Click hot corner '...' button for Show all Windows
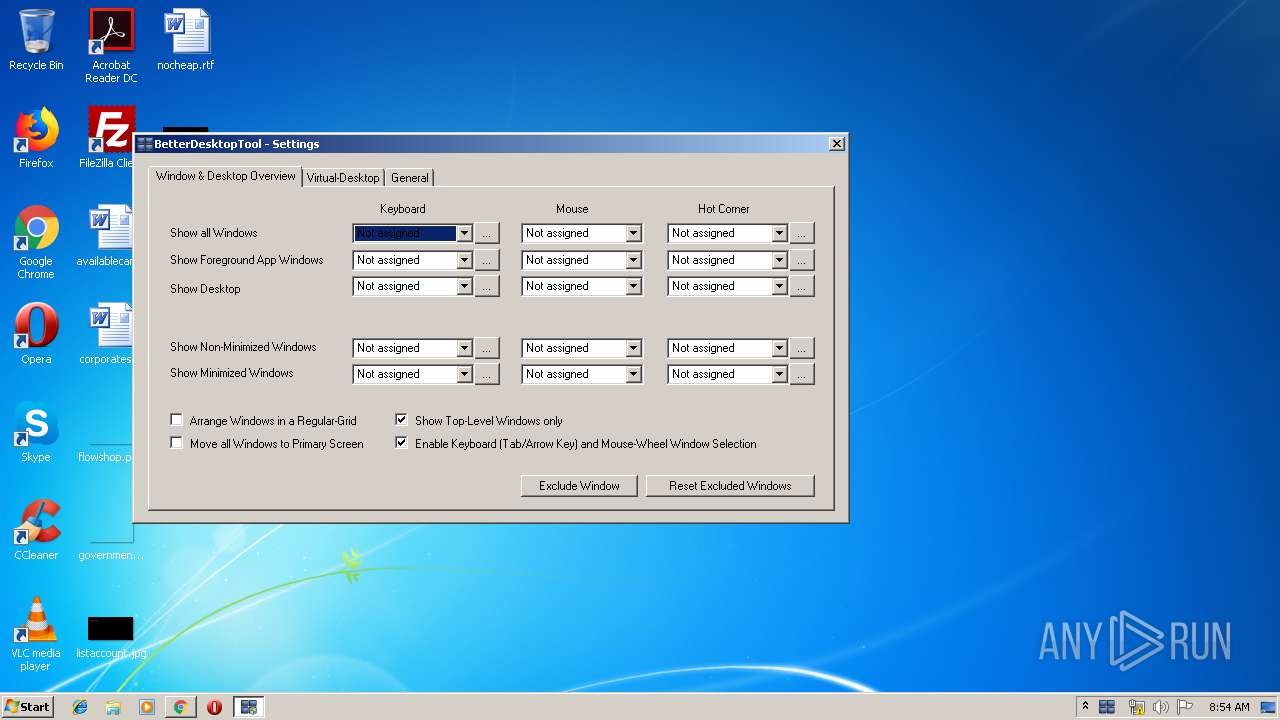The image size is (1280, 720). click(x=802, y=233)
